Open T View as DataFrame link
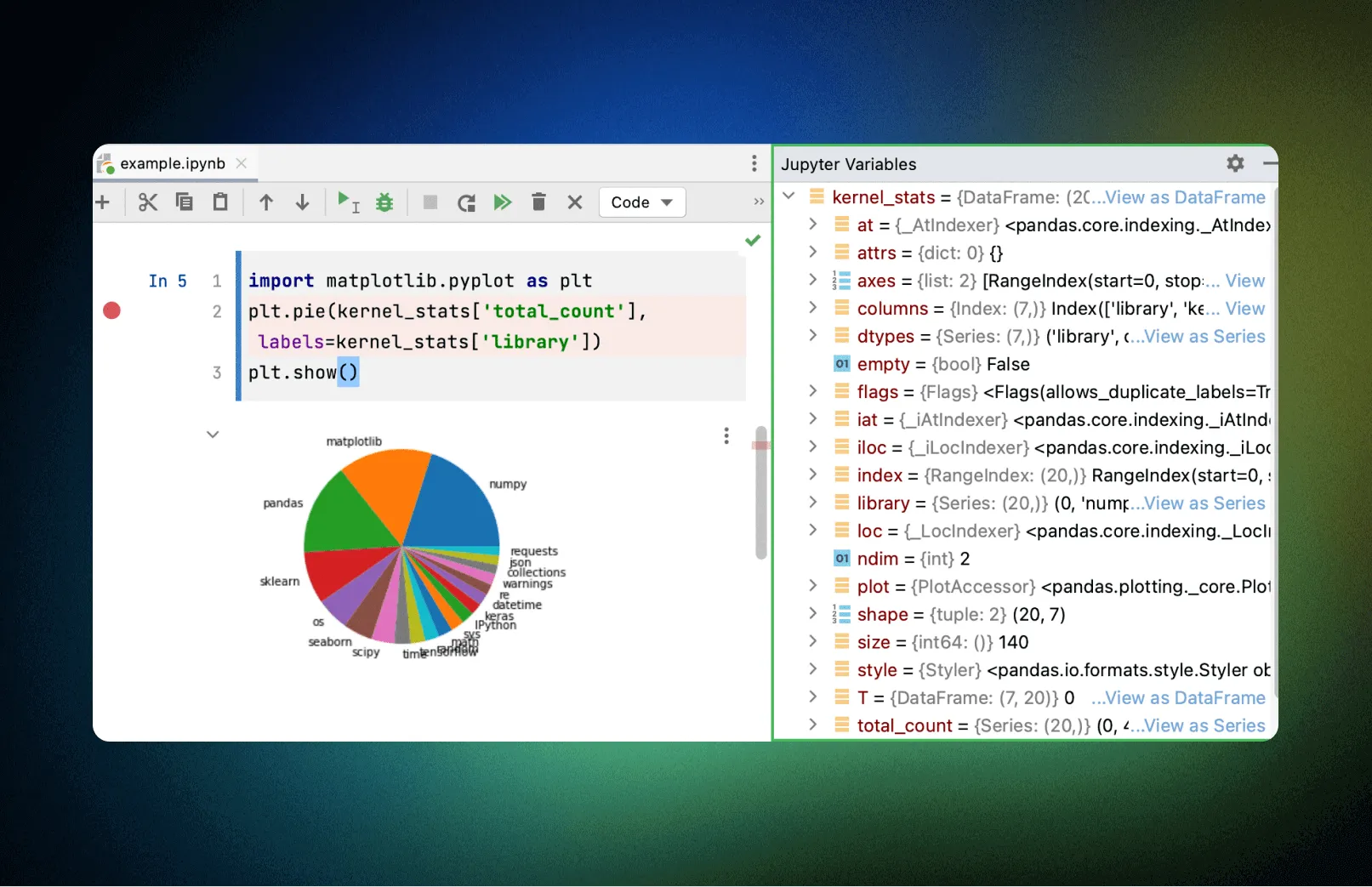Image resolution: width=1372 pixels, height=887 pixels. coord(1185,698)
